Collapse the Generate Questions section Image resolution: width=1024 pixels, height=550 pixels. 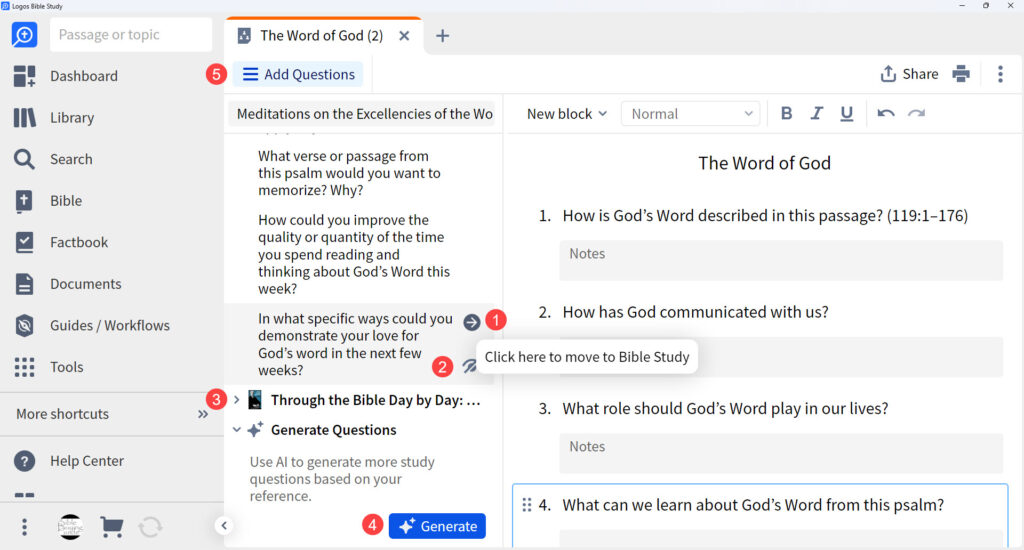(x=236, y=430)
